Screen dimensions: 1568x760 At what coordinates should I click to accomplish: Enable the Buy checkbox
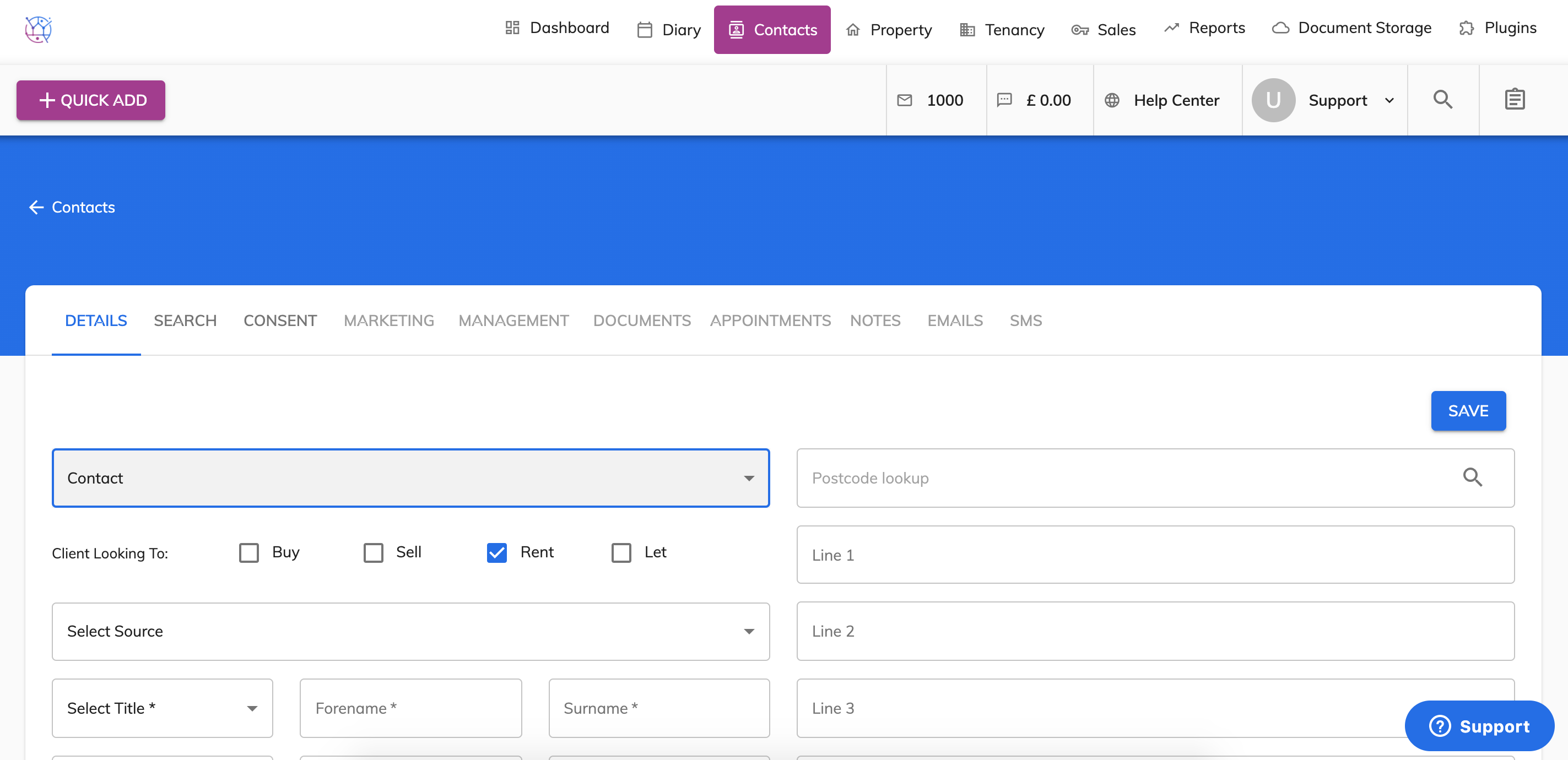point(249,552)
